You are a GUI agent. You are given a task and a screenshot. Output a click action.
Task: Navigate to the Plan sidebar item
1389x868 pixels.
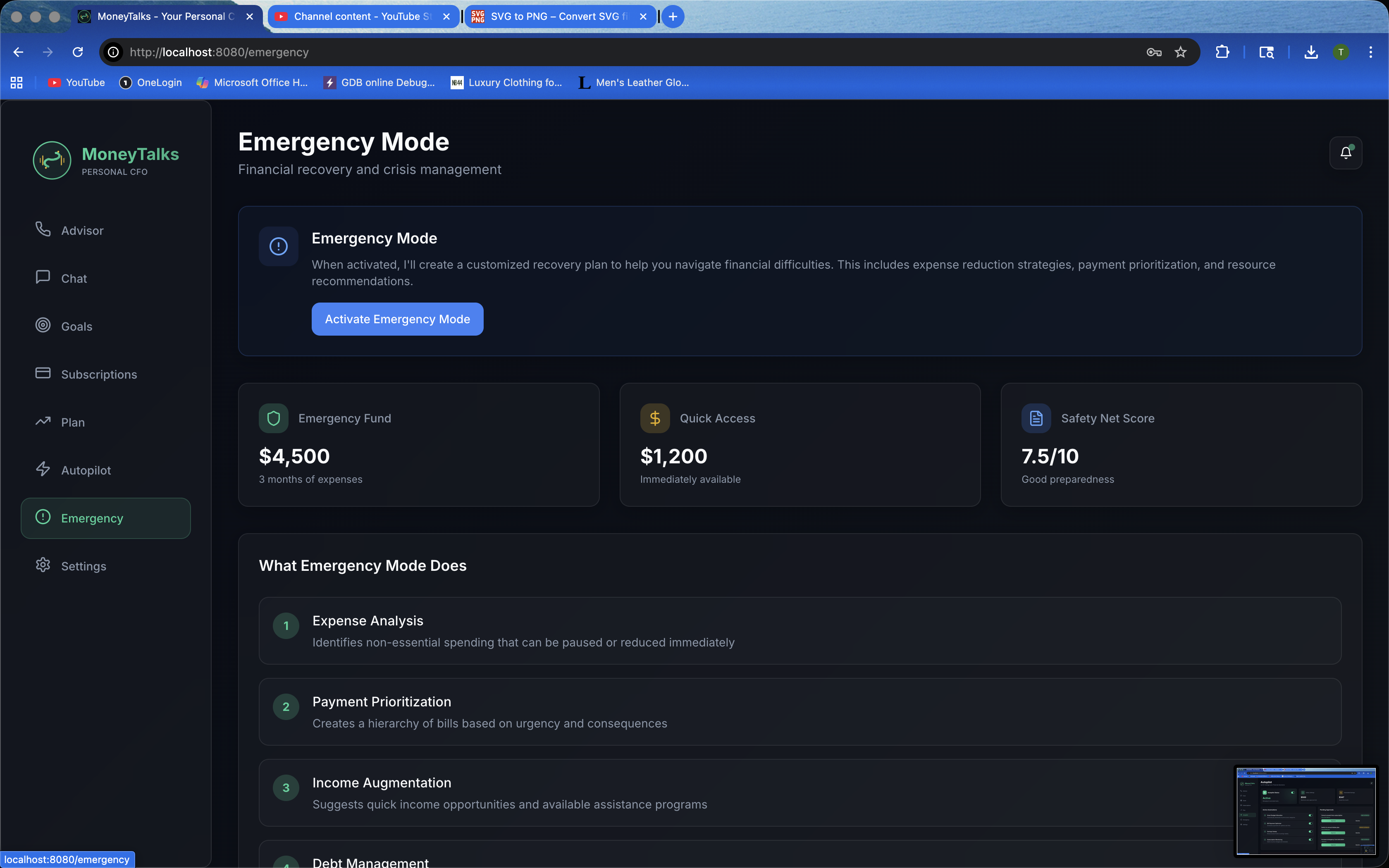click(72, 422)
